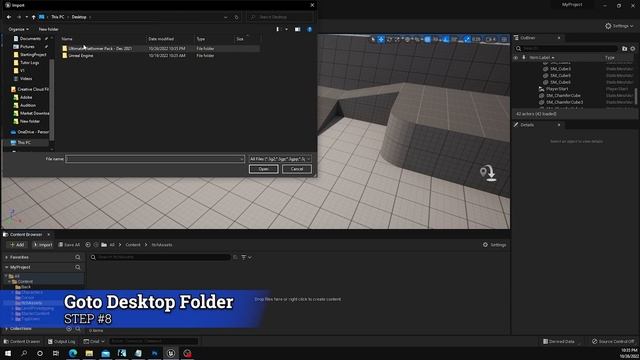Select the Unreal Engine folder
This screenshot has width=640, height=360.
click(160, 56)
